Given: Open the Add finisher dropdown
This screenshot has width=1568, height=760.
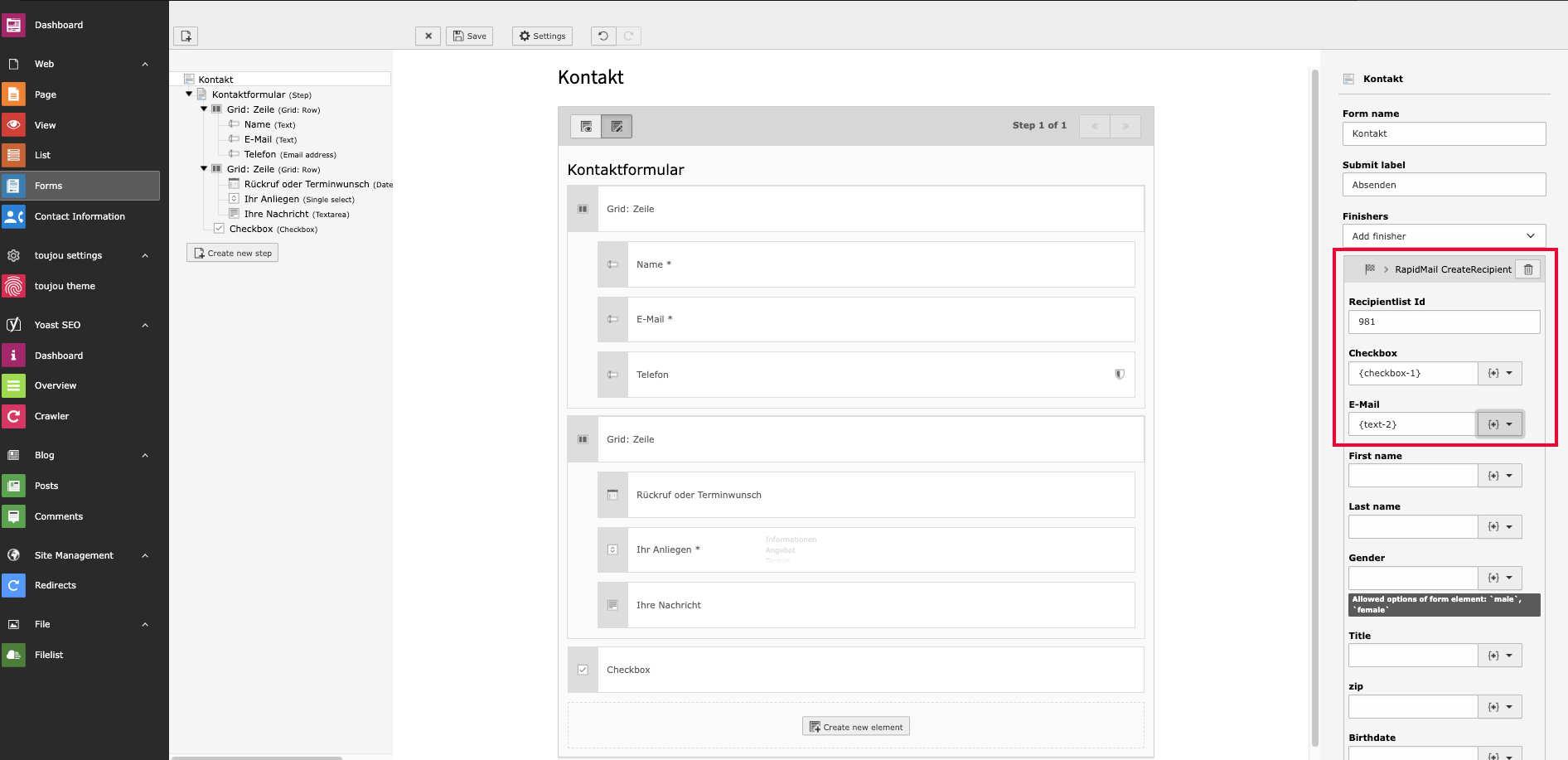Looking at the screenshot, I should (x=1443, y=236).
